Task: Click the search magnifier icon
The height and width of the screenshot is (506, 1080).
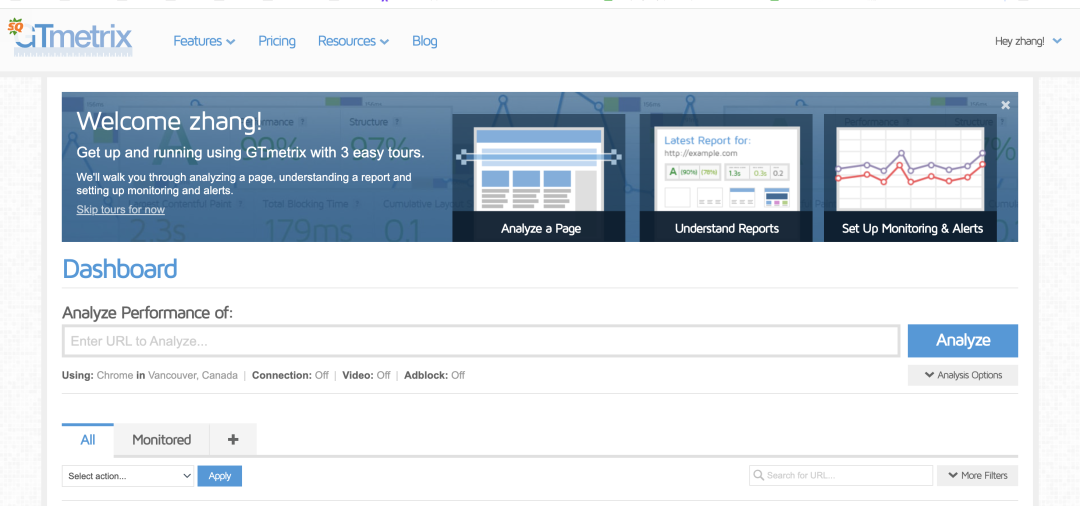Action: point(760,476)
